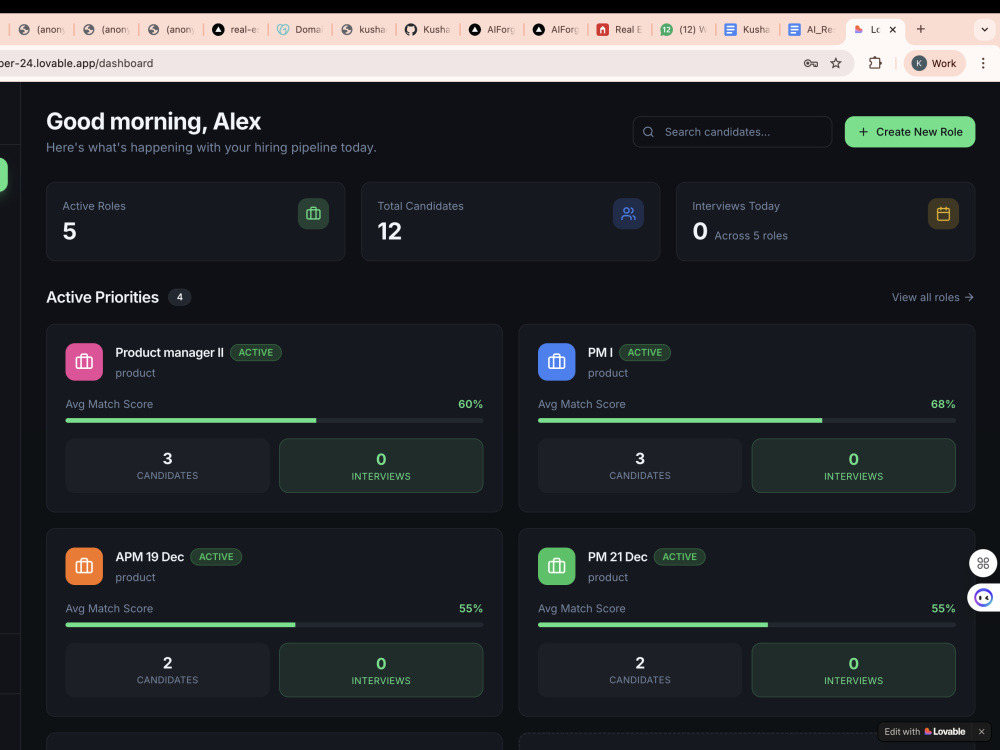The width and height of the screenshot is (1000, 750).
Task: Click the orange APM 19 Dec briefcase icon
Action: click(x=84, y=566)
